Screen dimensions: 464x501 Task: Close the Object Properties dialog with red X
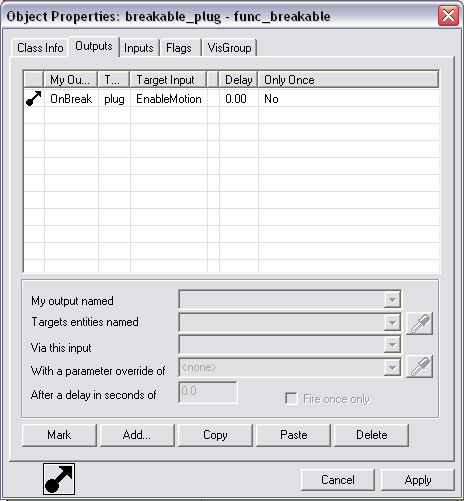click(448, 15)
